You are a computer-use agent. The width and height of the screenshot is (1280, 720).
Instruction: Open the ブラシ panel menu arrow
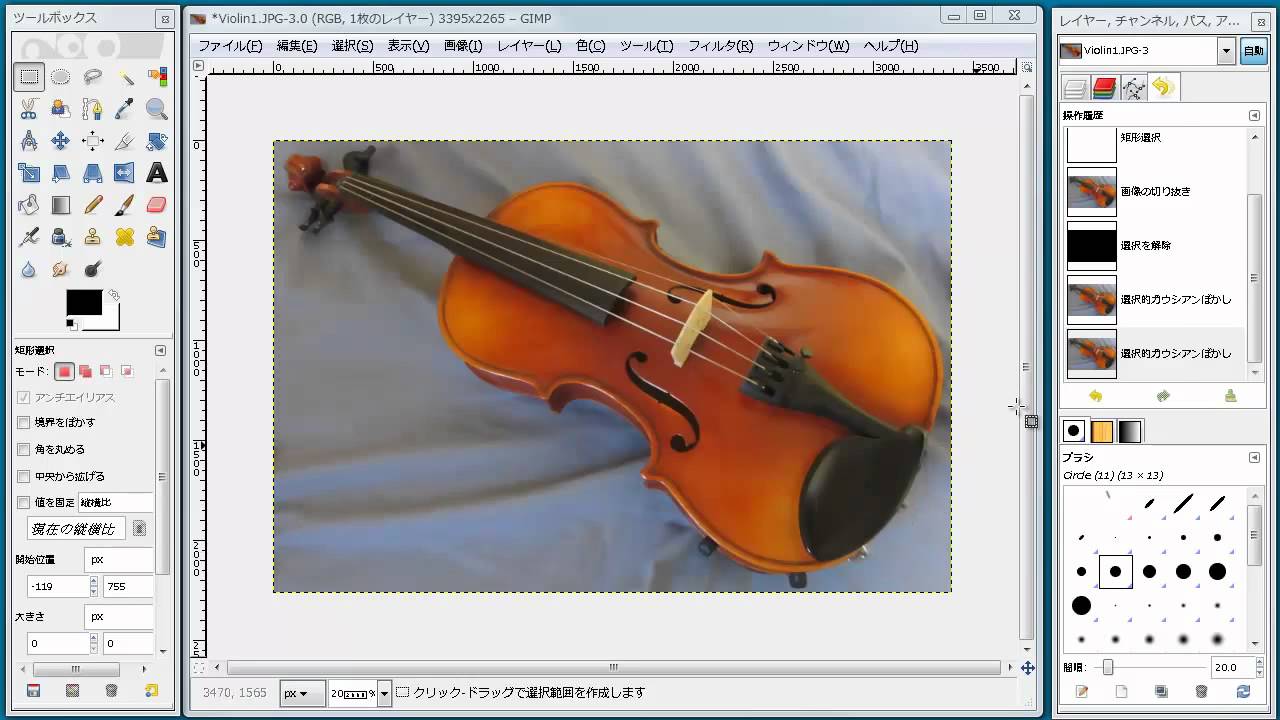pos(1255,457)
